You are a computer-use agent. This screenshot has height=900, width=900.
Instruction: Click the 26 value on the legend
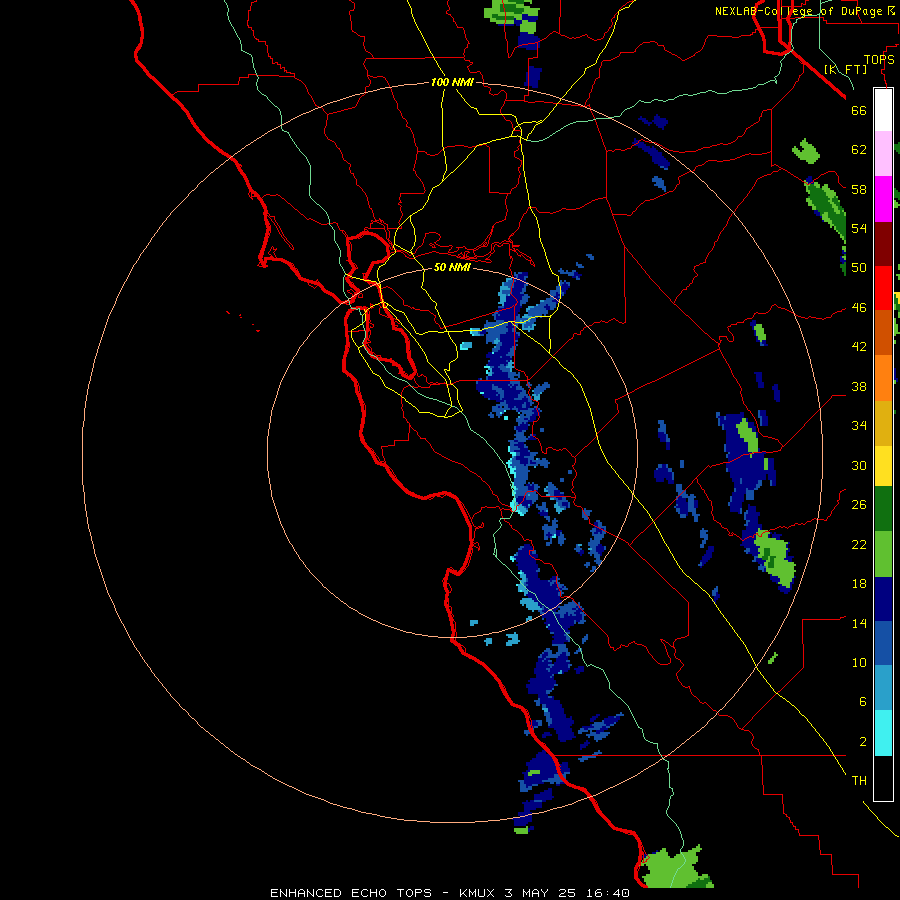tap(859, 505)
